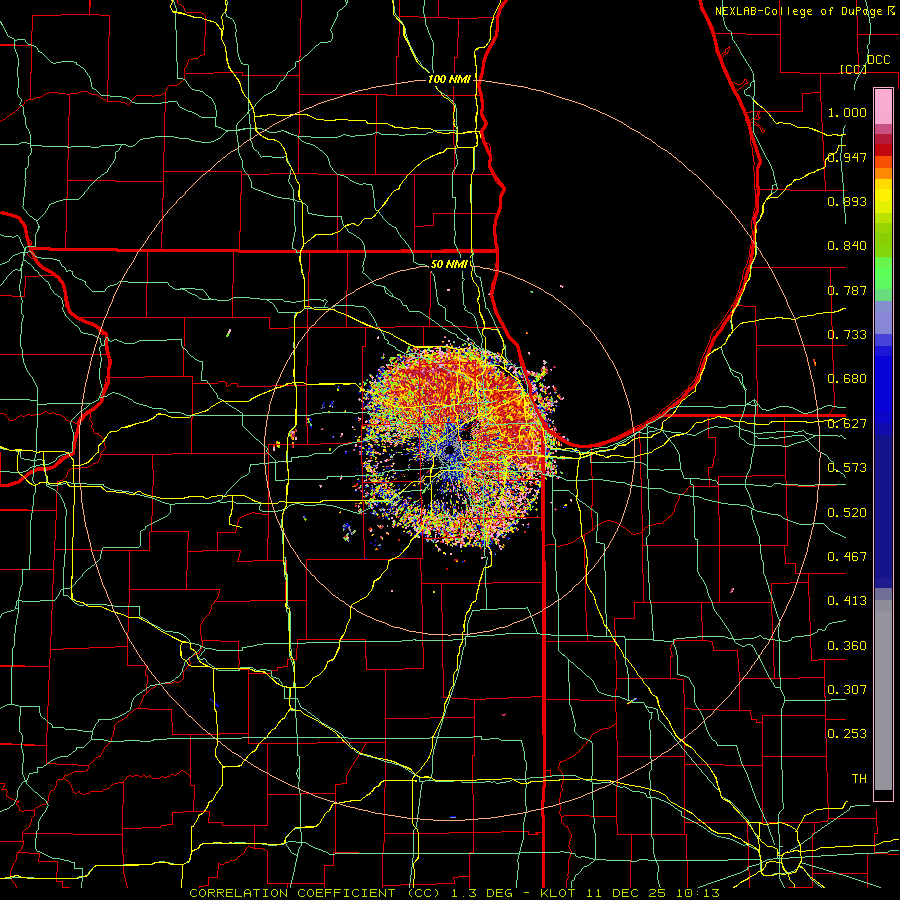The width and height of the screenshot is (900, 900).
Task: Click the 0.787 legend value
Action: [x=847, y=290]
